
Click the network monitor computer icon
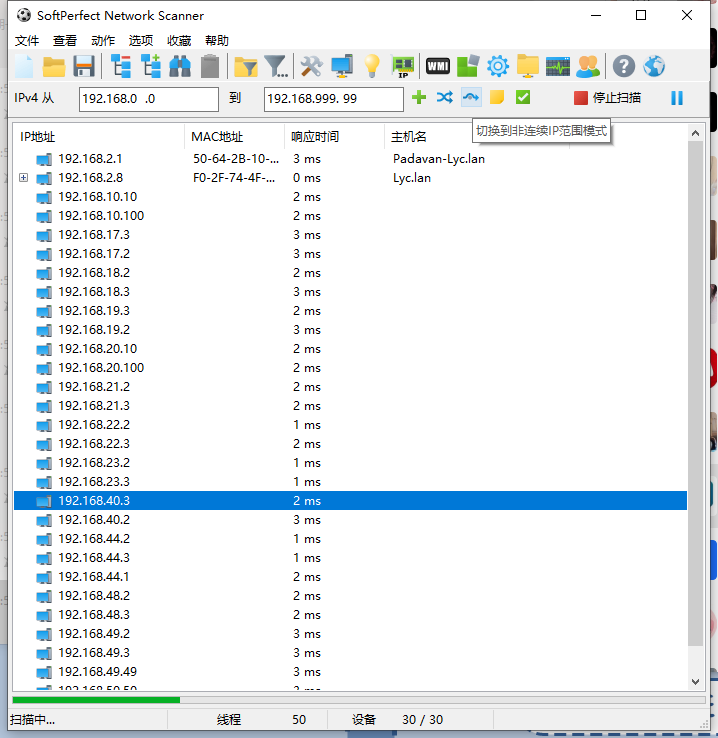342,66
